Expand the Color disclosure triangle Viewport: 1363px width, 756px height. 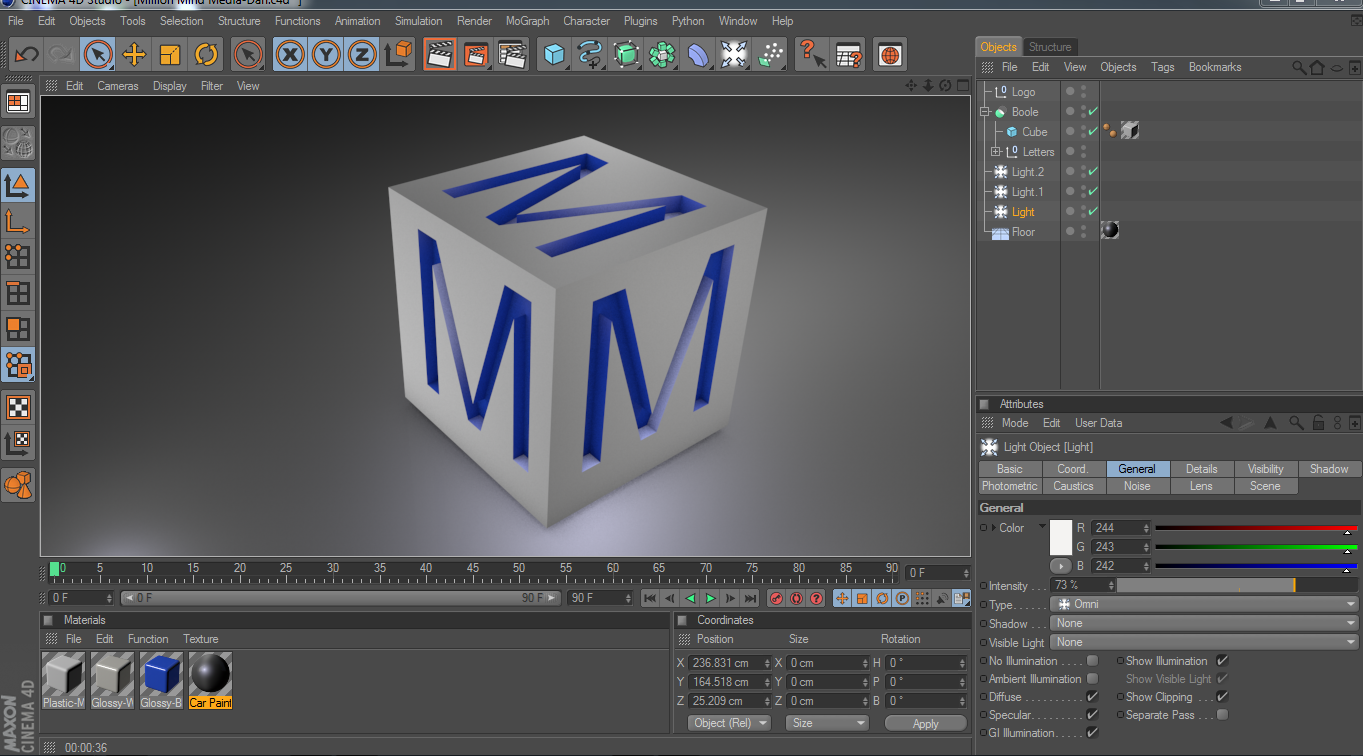(993, 528)
